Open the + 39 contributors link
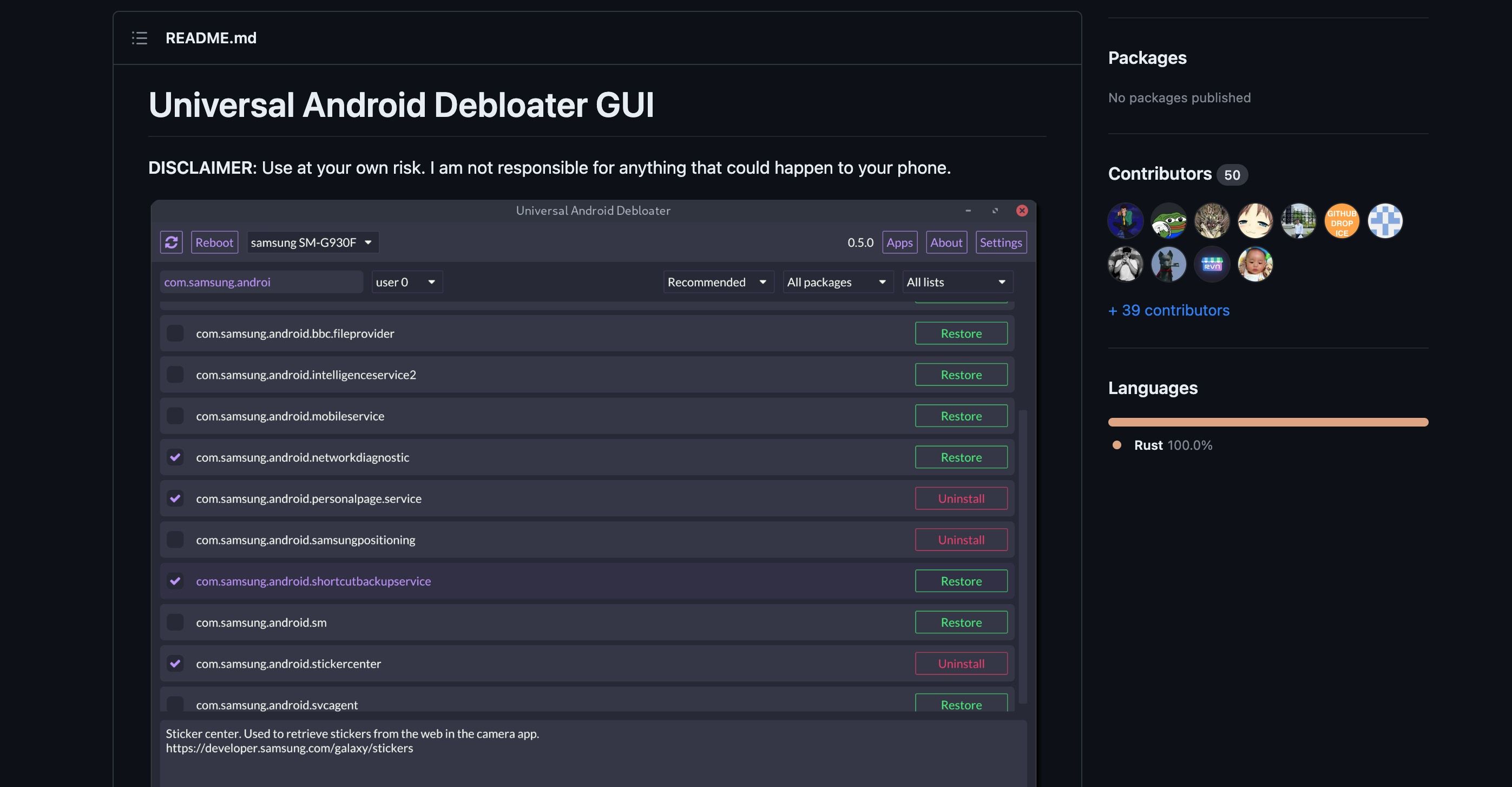1512x787 pixels. click(x=1168, y=310)
